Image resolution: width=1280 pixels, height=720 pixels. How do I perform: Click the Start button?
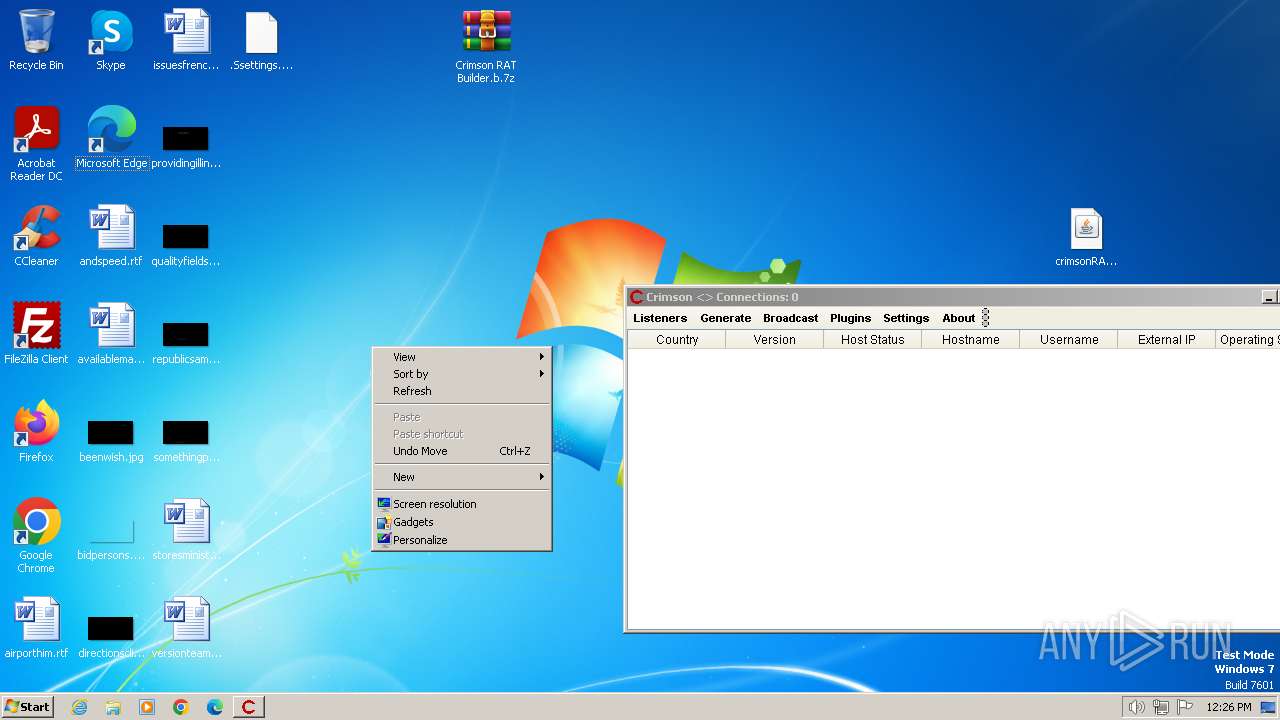27,707
